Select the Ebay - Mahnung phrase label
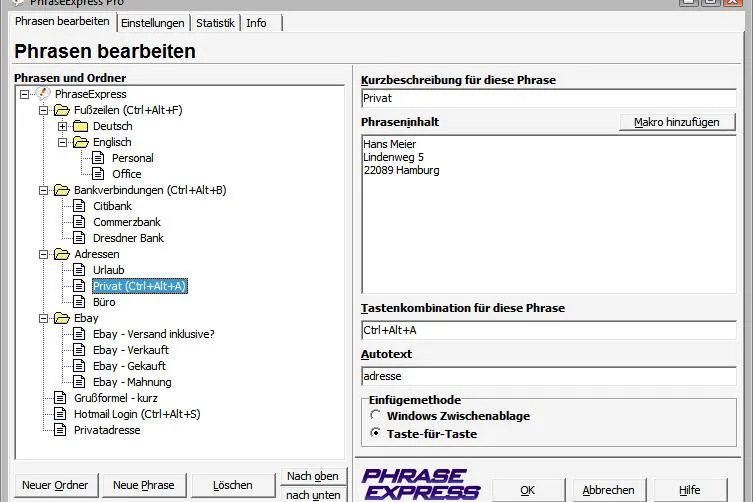This screenshot has height=502, width=753. click(x=132, y=382)
